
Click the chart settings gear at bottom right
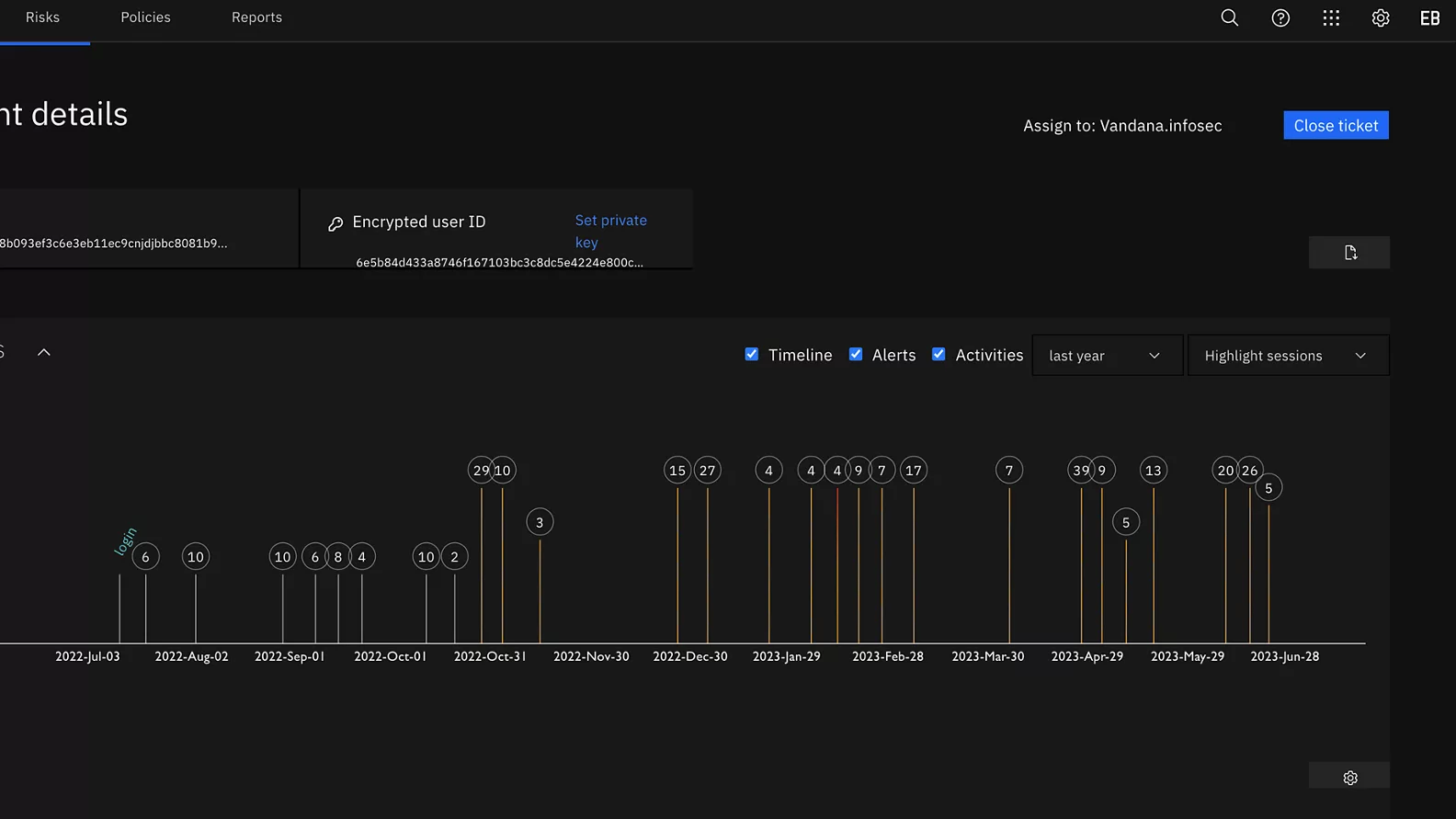(x=1349, y=778)
